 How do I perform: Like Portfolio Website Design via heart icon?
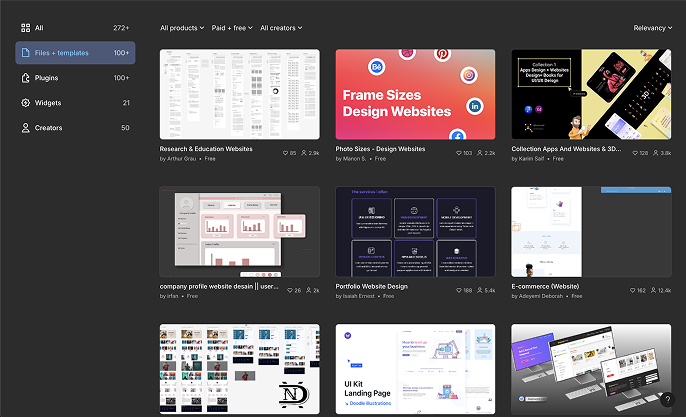(458, 291)
